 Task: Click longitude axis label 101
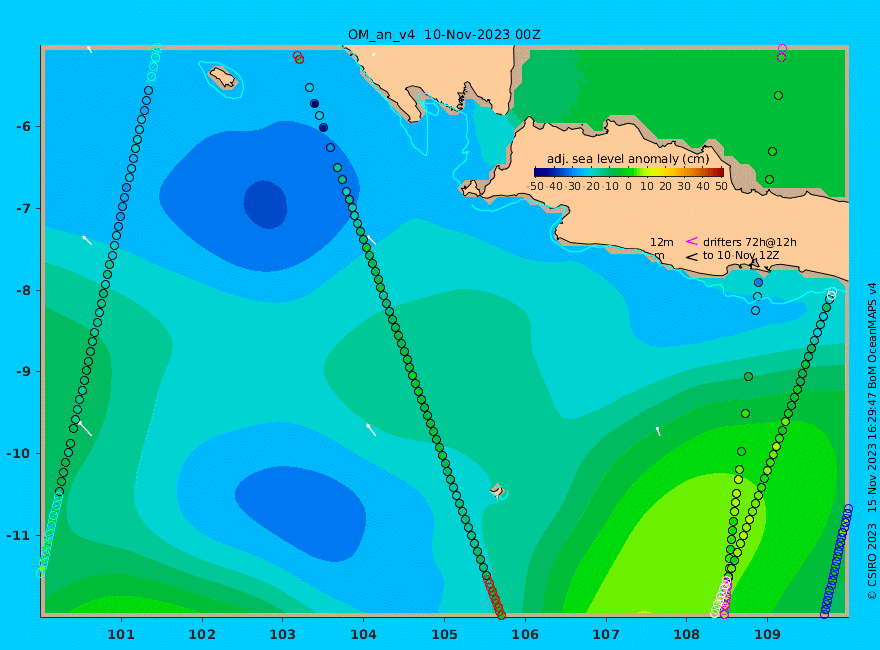[x=121, y=634]
